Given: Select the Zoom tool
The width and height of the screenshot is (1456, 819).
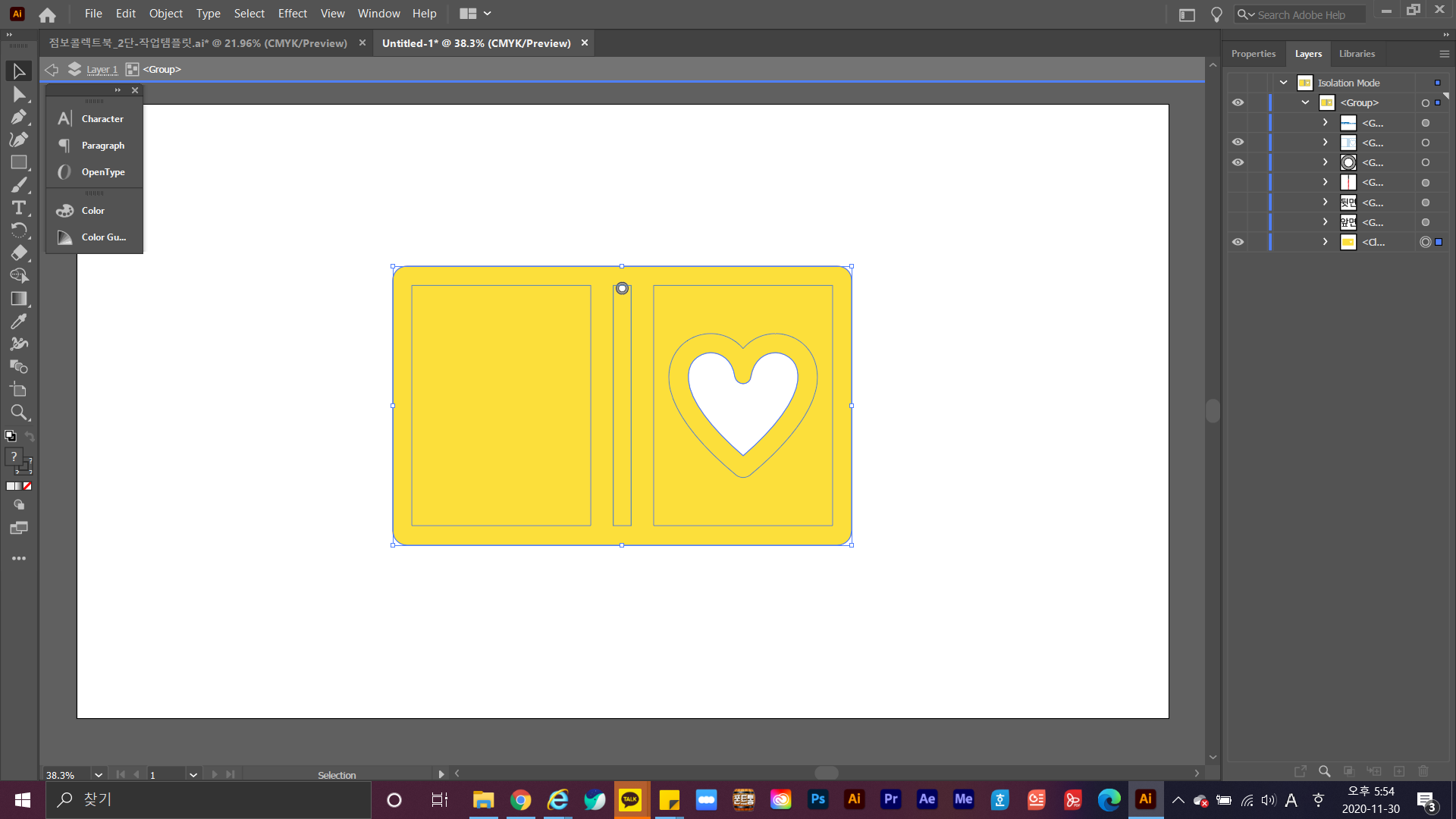Looking at the screenshot, I should coord(18,413).
